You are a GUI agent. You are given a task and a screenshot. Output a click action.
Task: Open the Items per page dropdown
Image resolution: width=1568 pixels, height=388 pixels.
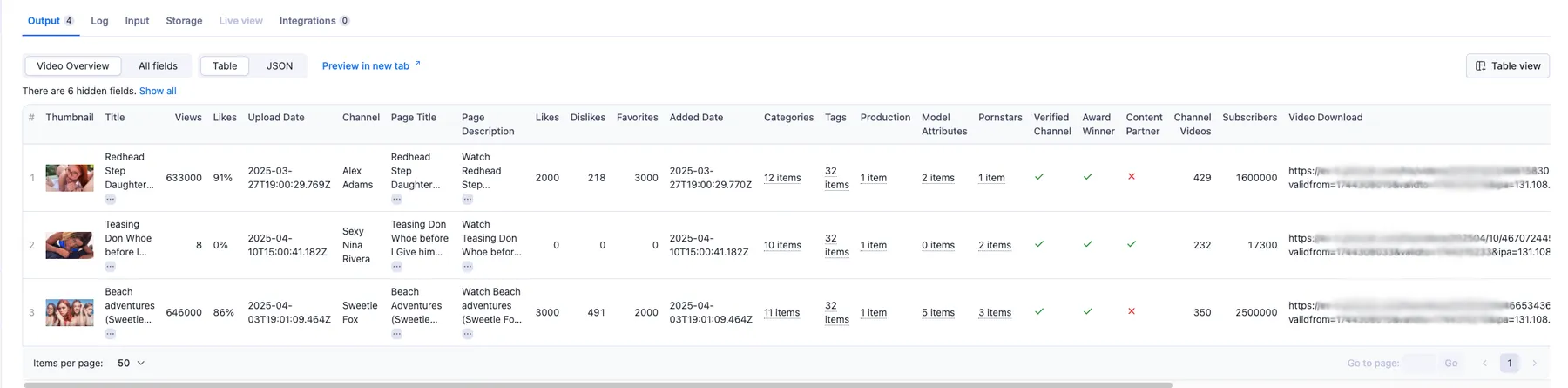(x=132, y=364)
